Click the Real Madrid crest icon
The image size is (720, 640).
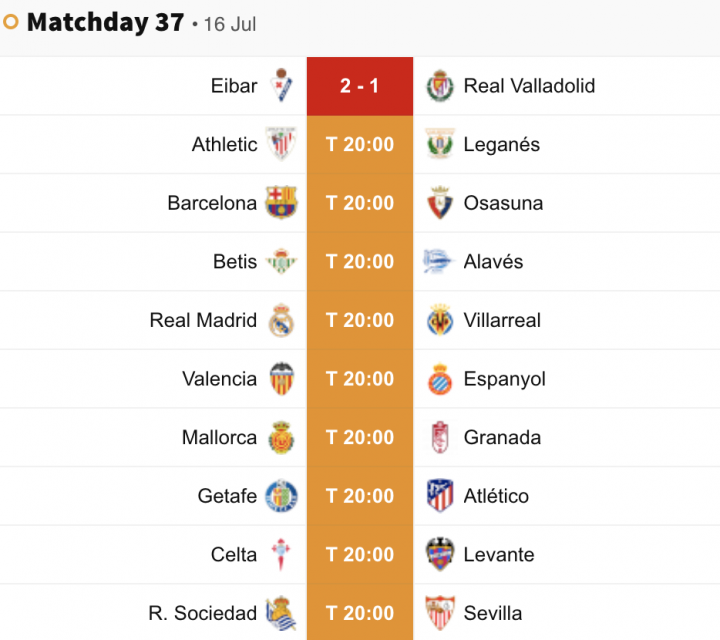[x=281, y=320]
